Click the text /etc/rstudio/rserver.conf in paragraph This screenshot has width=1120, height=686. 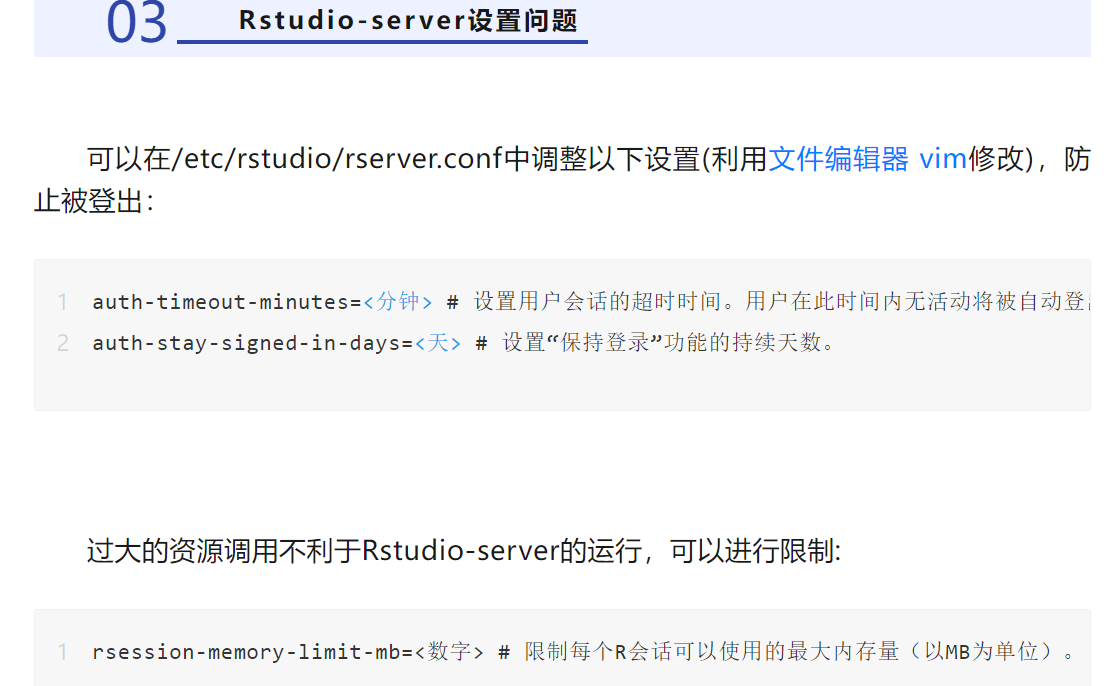click(337, 159)
